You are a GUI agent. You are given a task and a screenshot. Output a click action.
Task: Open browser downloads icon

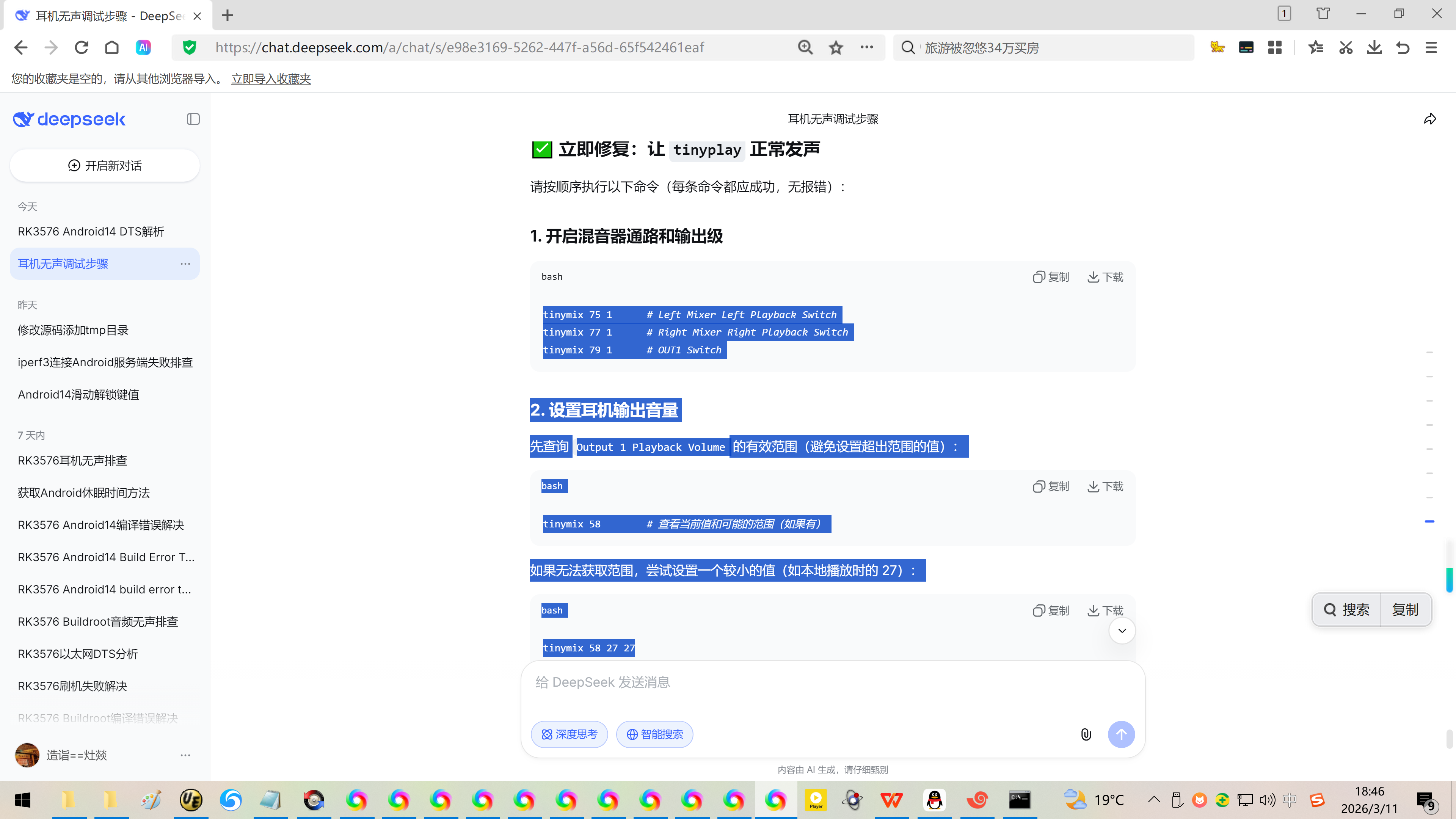pyautogui.click(x=1374, y=47)
